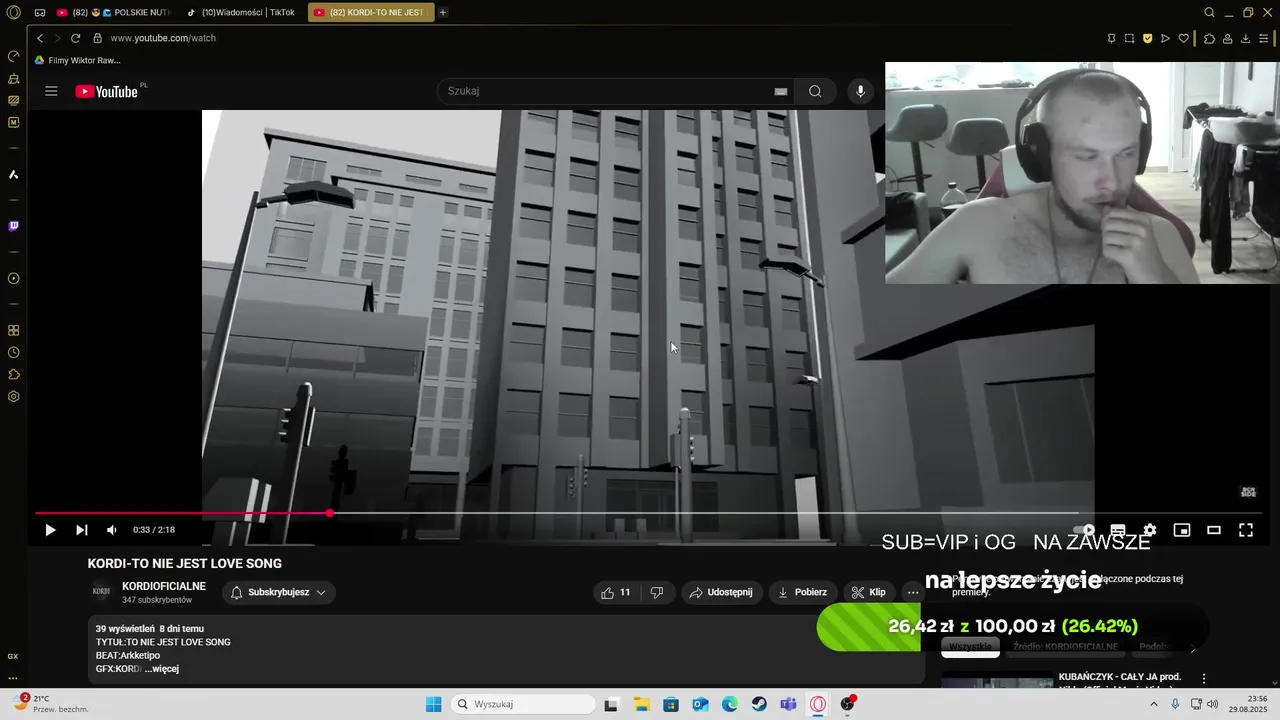Open the browser extensions puzzle icon
1280x720 pixels.
pos(1209,38)
